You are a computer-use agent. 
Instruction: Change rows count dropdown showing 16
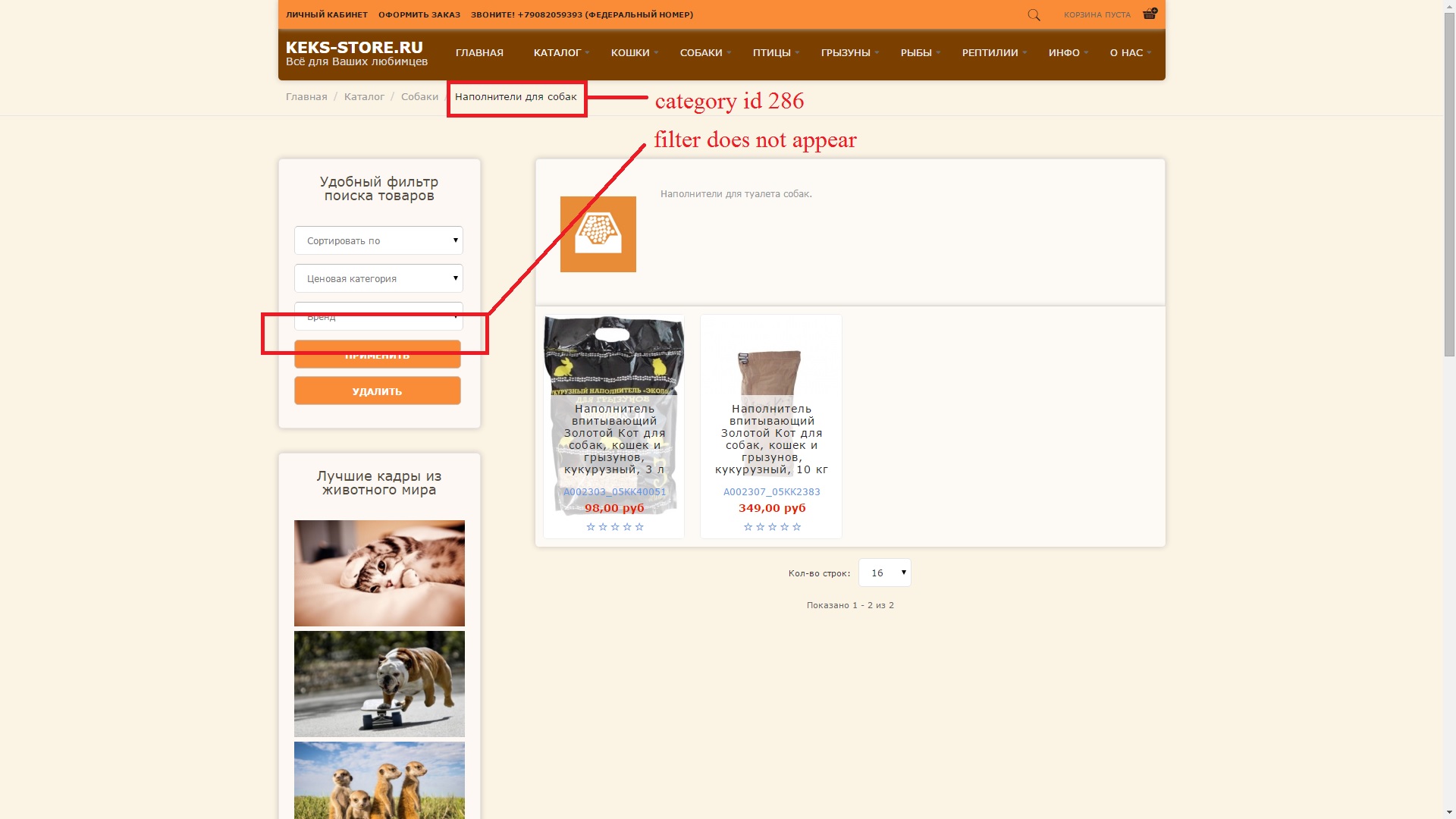[x=884, y=573]
